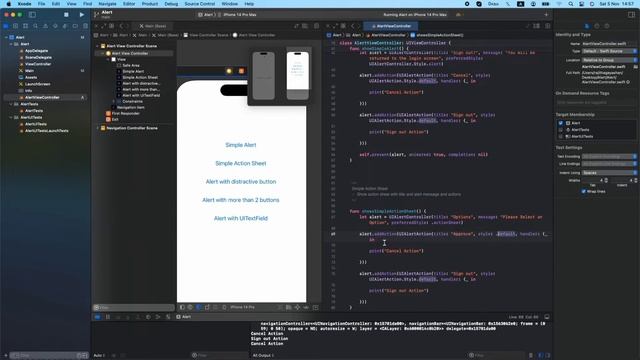Viewport: 640px width, 360px height.
Task: Click Simple Action Sheet button on canvas
Action: pos(241,163)
